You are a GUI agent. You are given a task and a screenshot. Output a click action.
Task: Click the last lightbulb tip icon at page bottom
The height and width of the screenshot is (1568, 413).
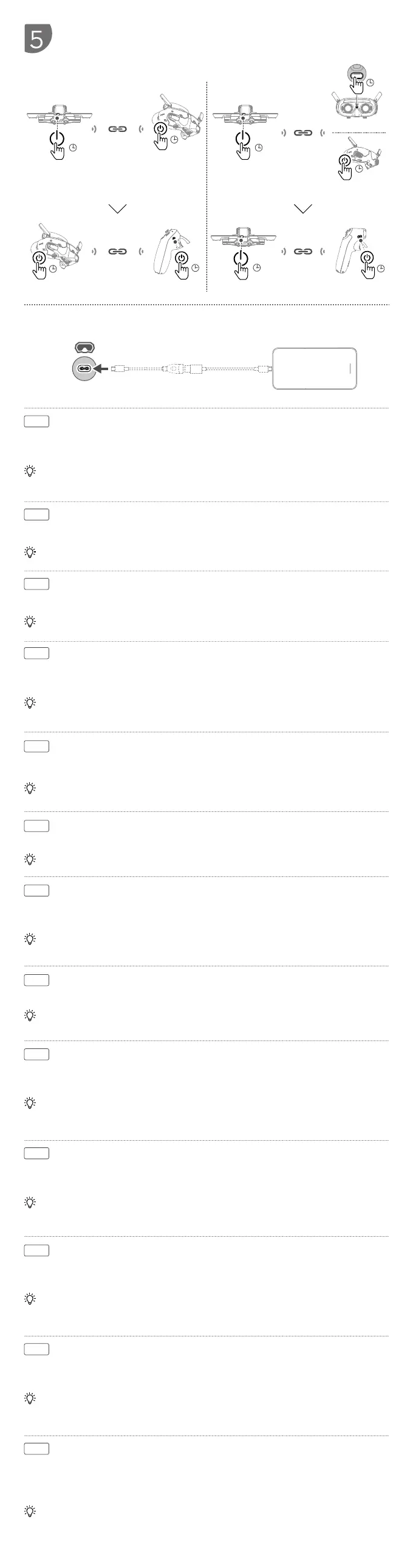click(x=30, y=1511)
